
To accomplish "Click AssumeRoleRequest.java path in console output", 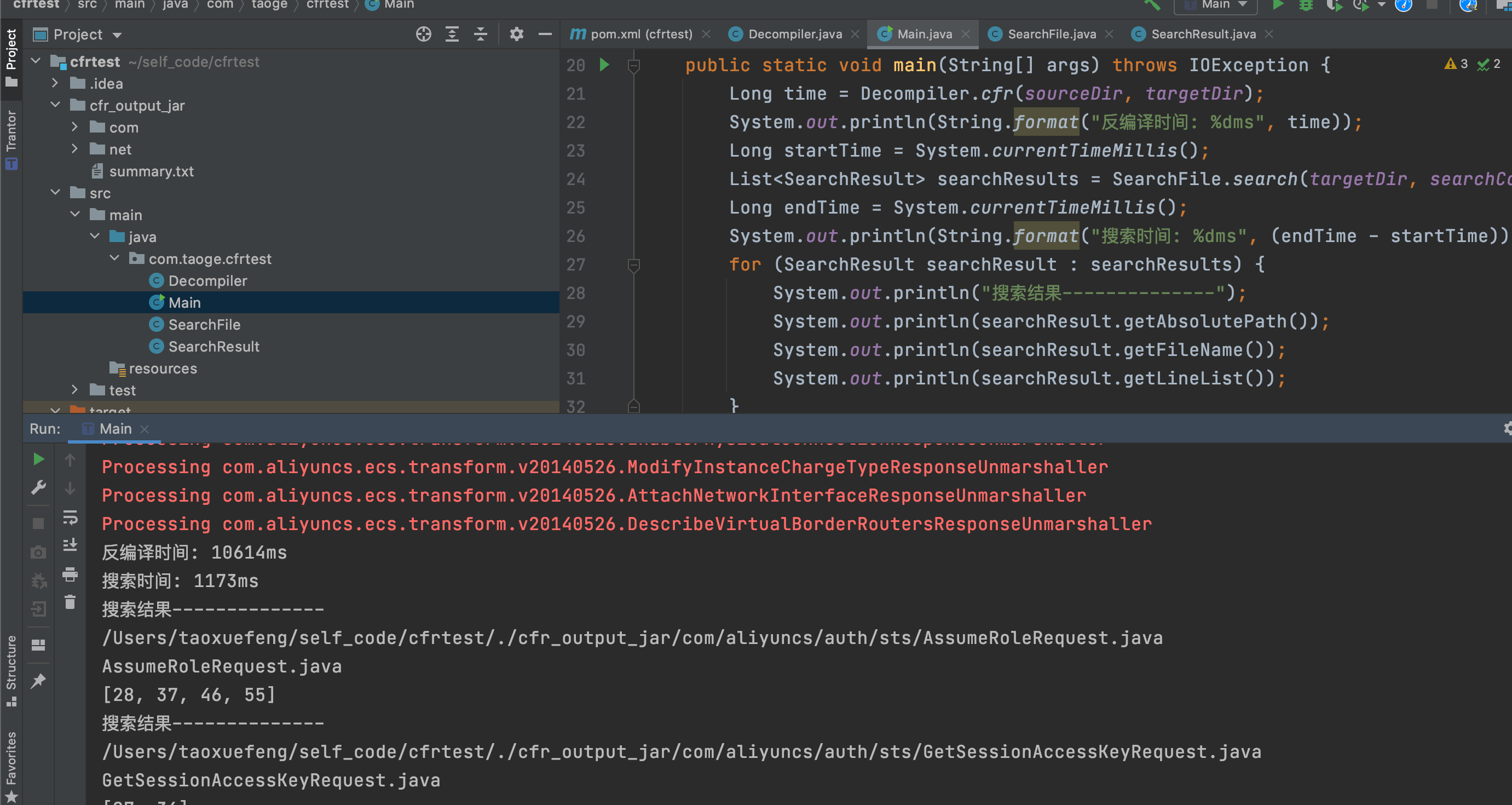I will tap(632, 637).
